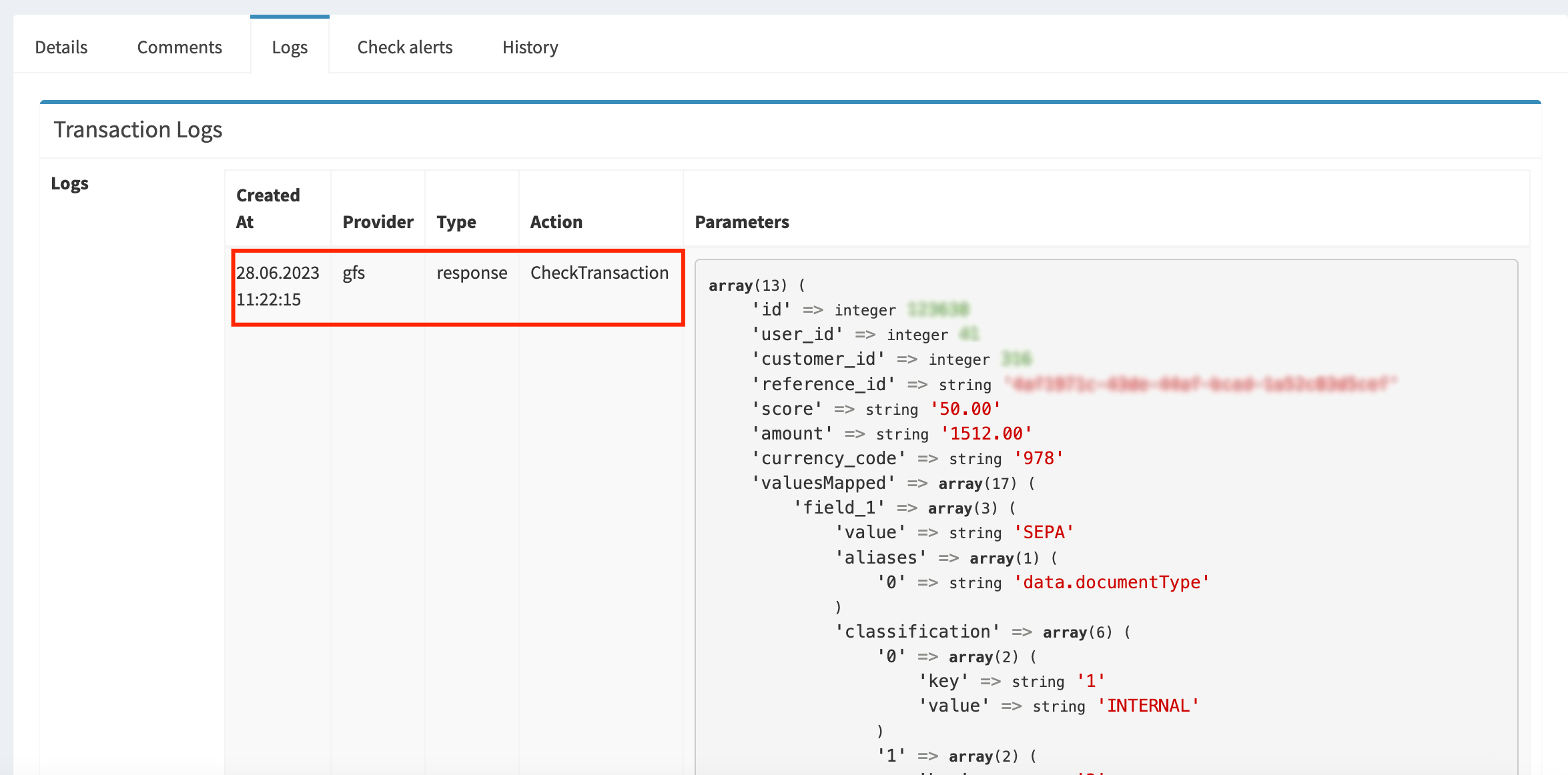
Task: Click the Action column header
Action: (x=556, y=221)
